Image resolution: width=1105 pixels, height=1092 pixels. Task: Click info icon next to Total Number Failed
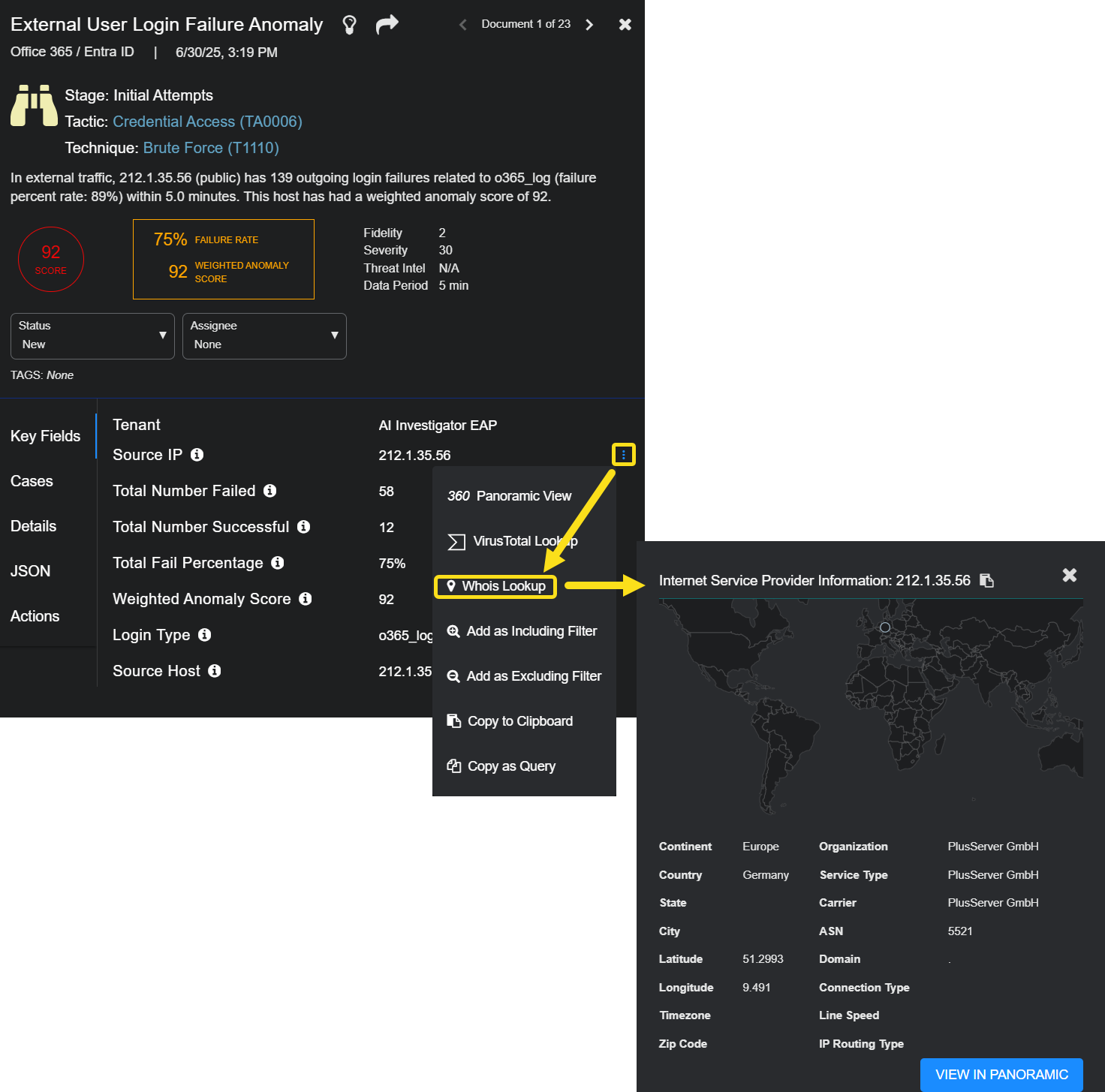pos(270,491)
